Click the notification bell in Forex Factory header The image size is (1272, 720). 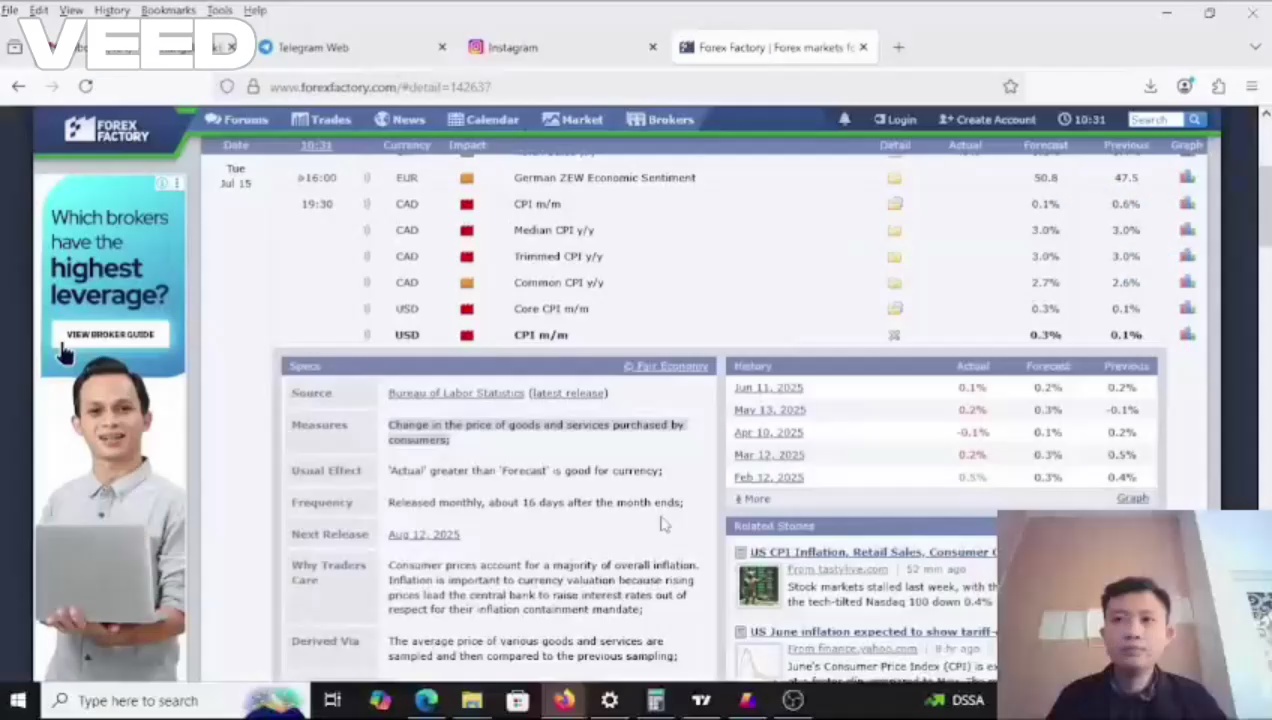coord(844,119)
